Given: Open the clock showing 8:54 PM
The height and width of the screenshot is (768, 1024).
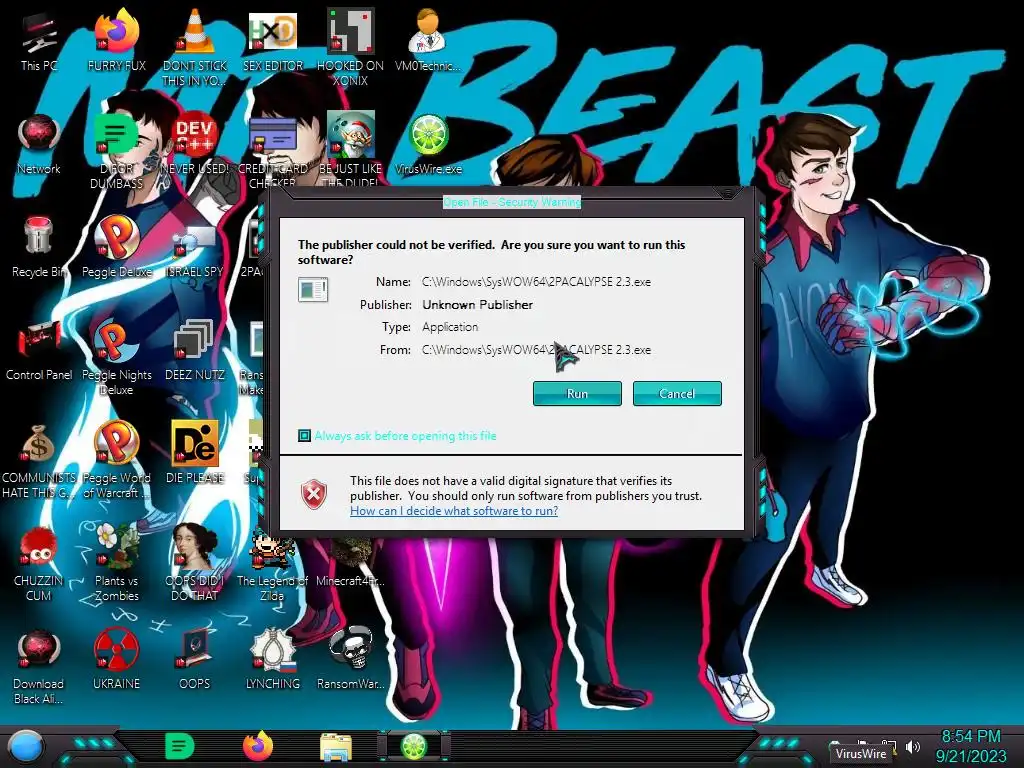Looking at the screenshot, I should (x=970, y=737).
